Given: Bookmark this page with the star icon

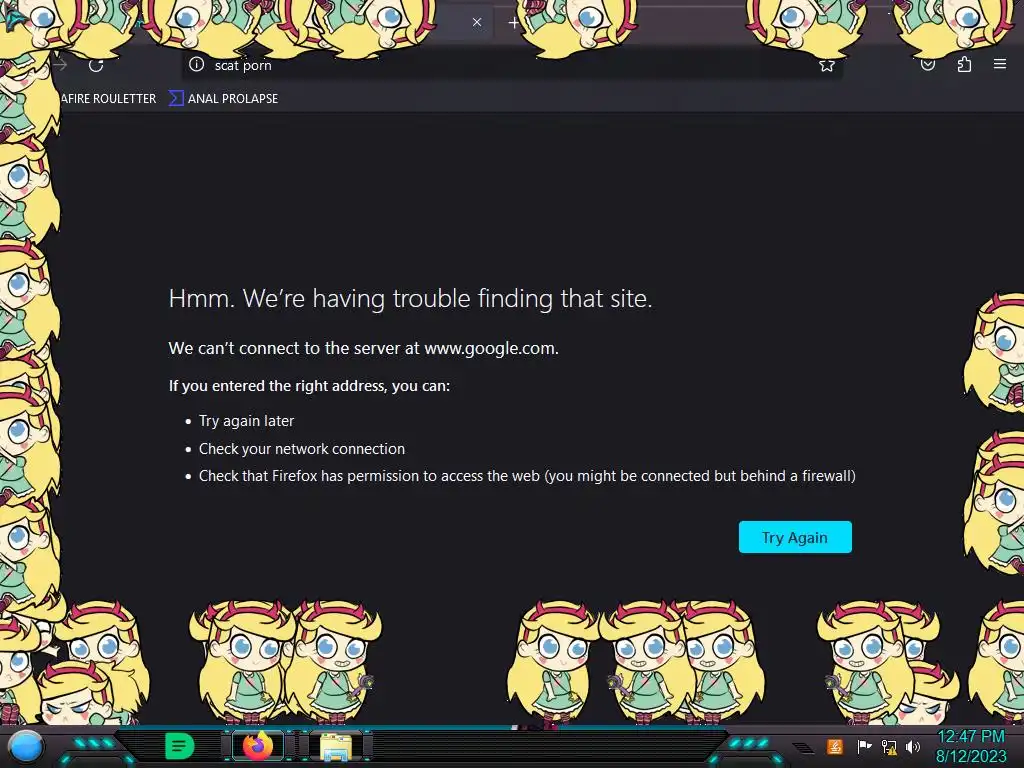Looking at the screenshot, I should pos(827,65).
